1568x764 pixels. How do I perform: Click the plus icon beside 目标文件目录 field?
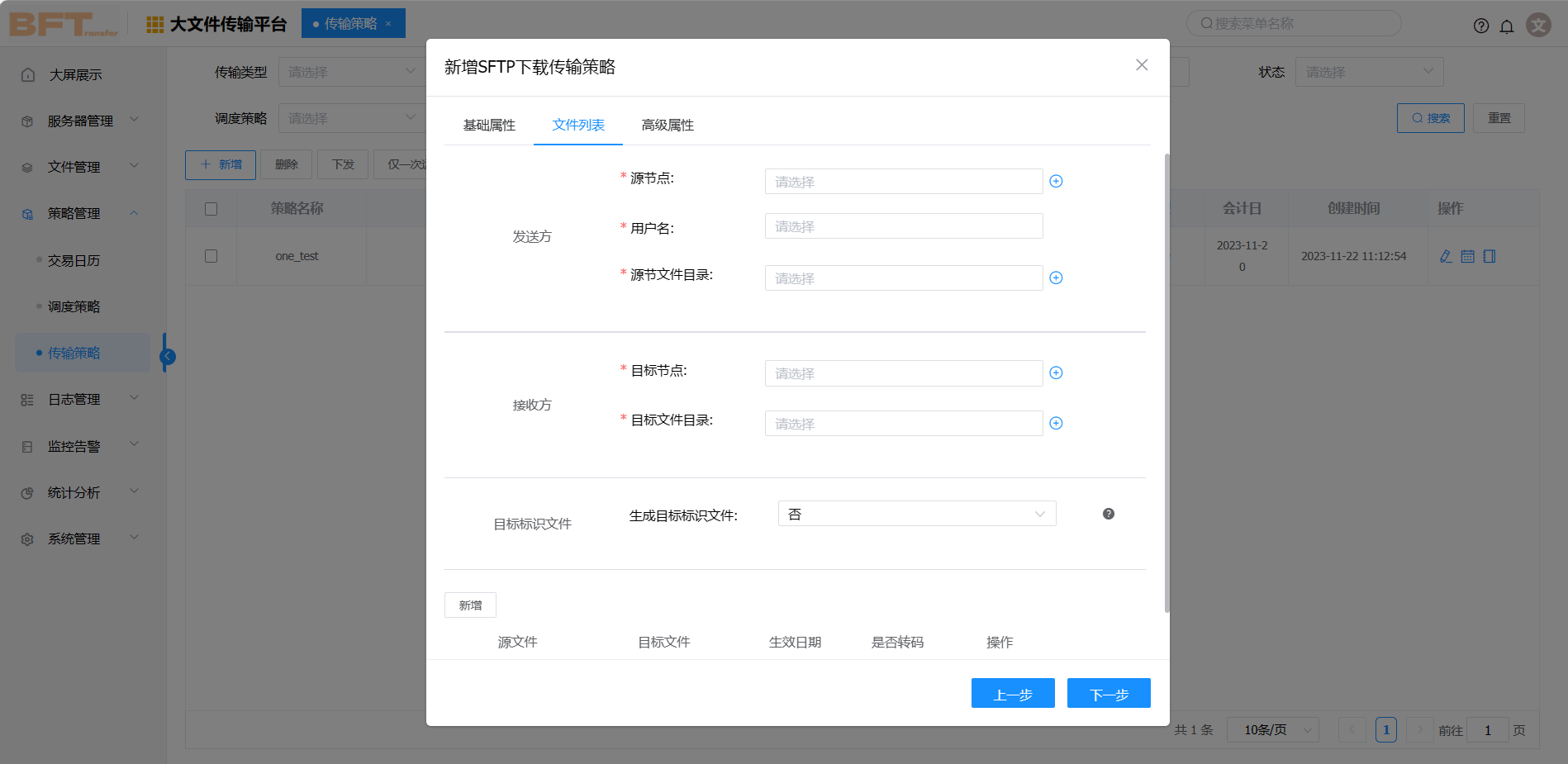(1056, 424)
